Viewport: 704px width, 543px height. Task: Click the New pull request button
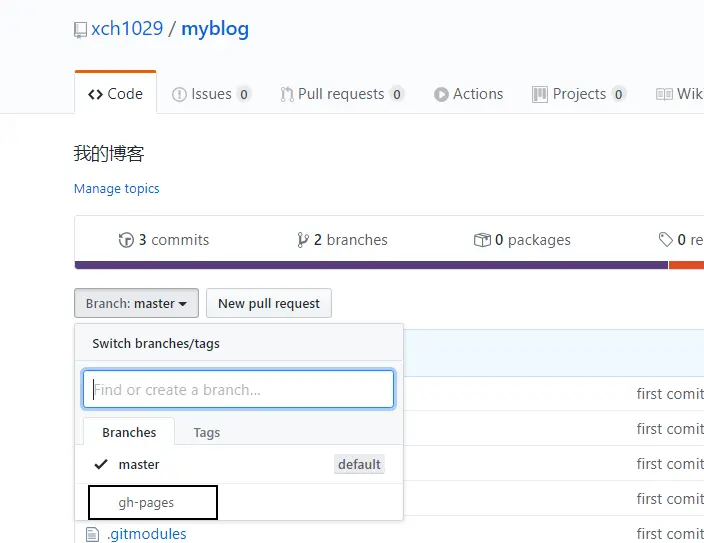point(269,303)
